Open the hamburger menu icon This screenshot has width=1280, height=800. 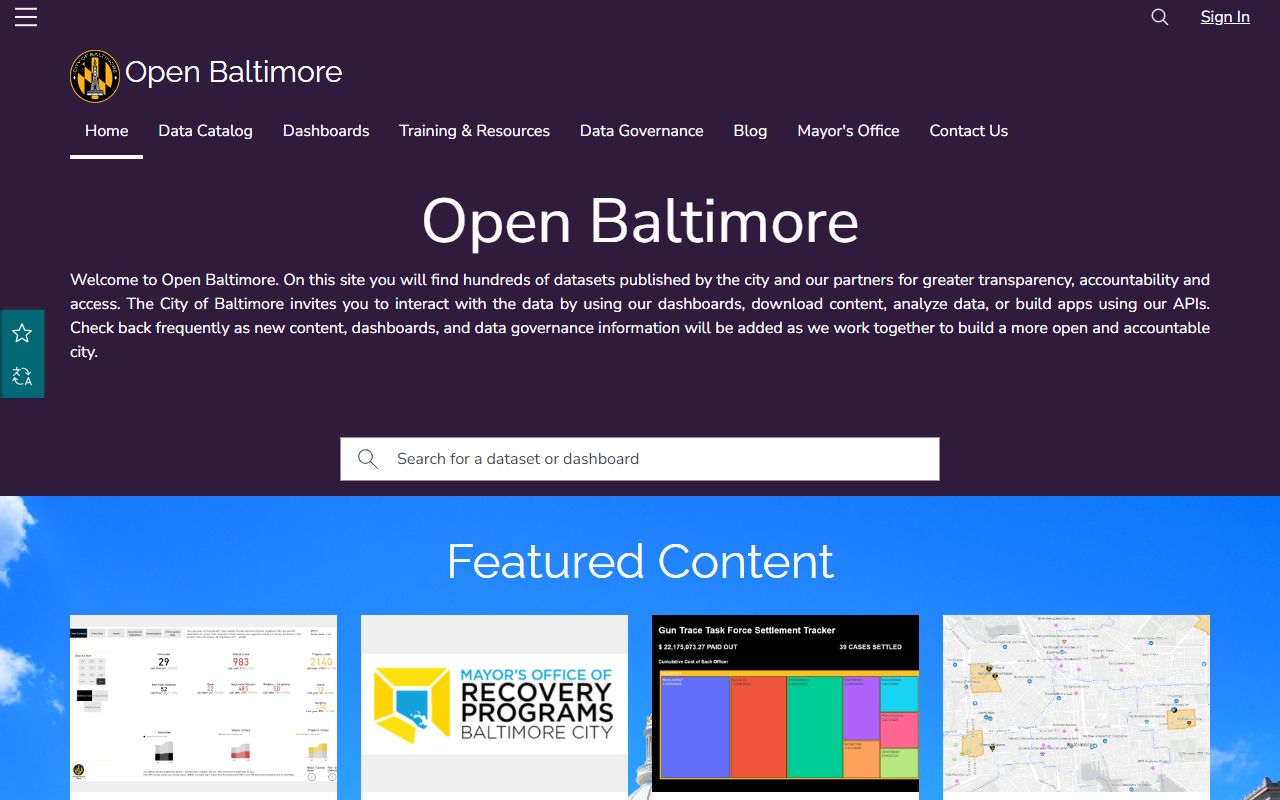(x=26, y=17)
